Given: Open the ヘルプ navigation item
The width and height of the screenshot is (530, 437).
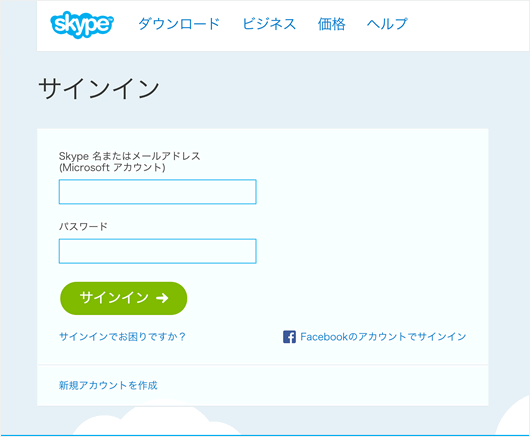Looking at the screenshot, I should (387, 24).
